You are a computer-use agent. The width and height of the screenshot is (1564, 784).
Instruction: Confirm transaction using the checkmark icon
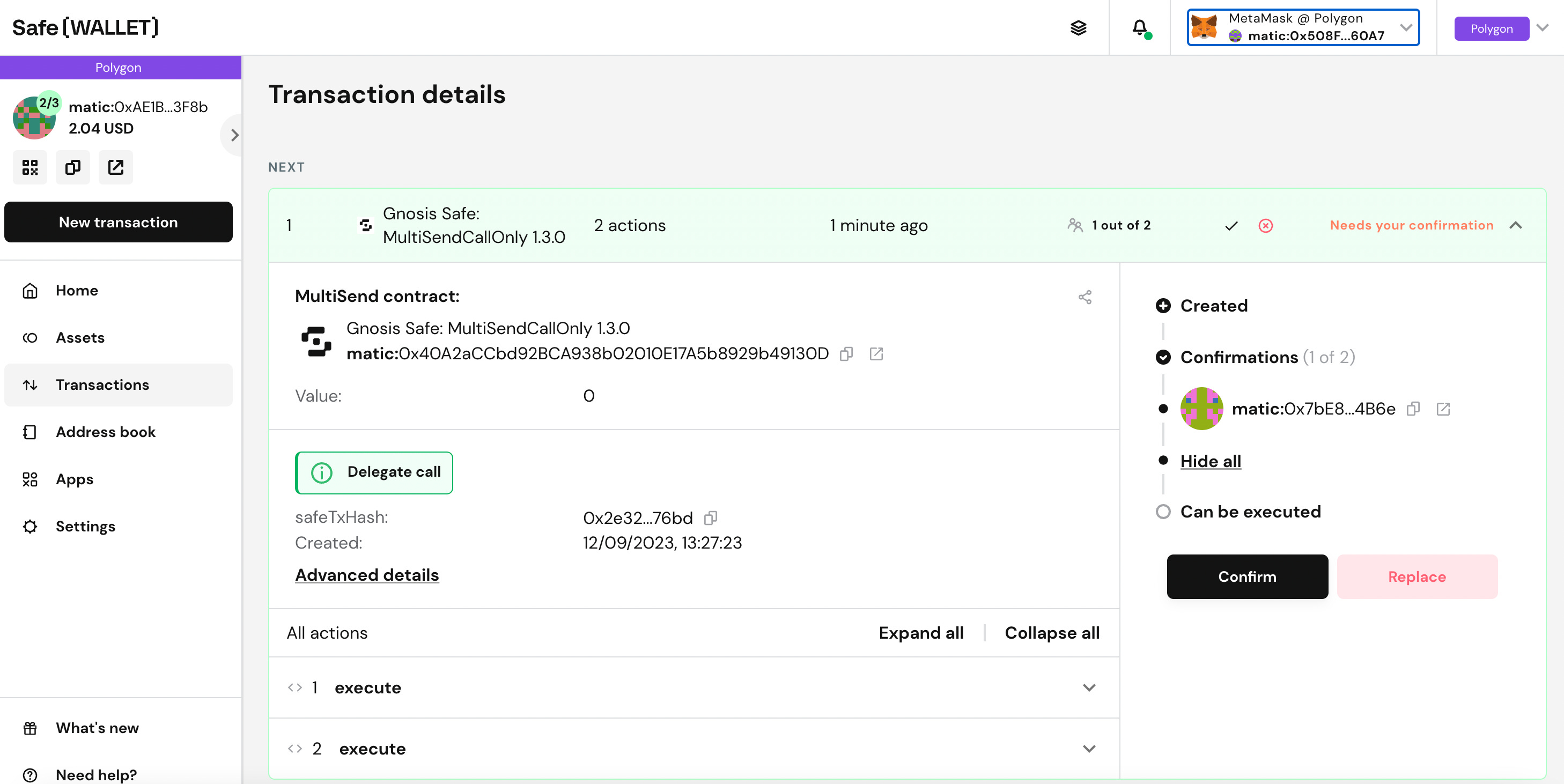tap(1231, 226)
